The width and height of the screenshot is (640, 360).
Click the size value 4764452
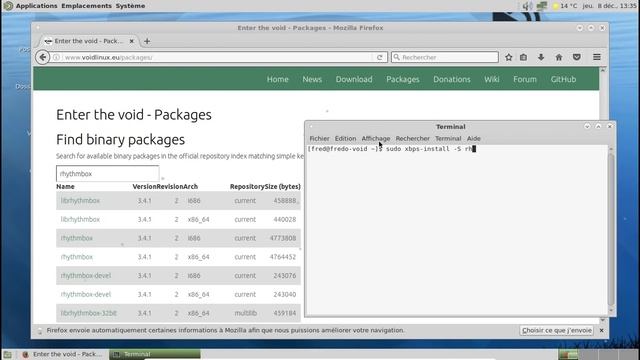(x=282, y=257)
